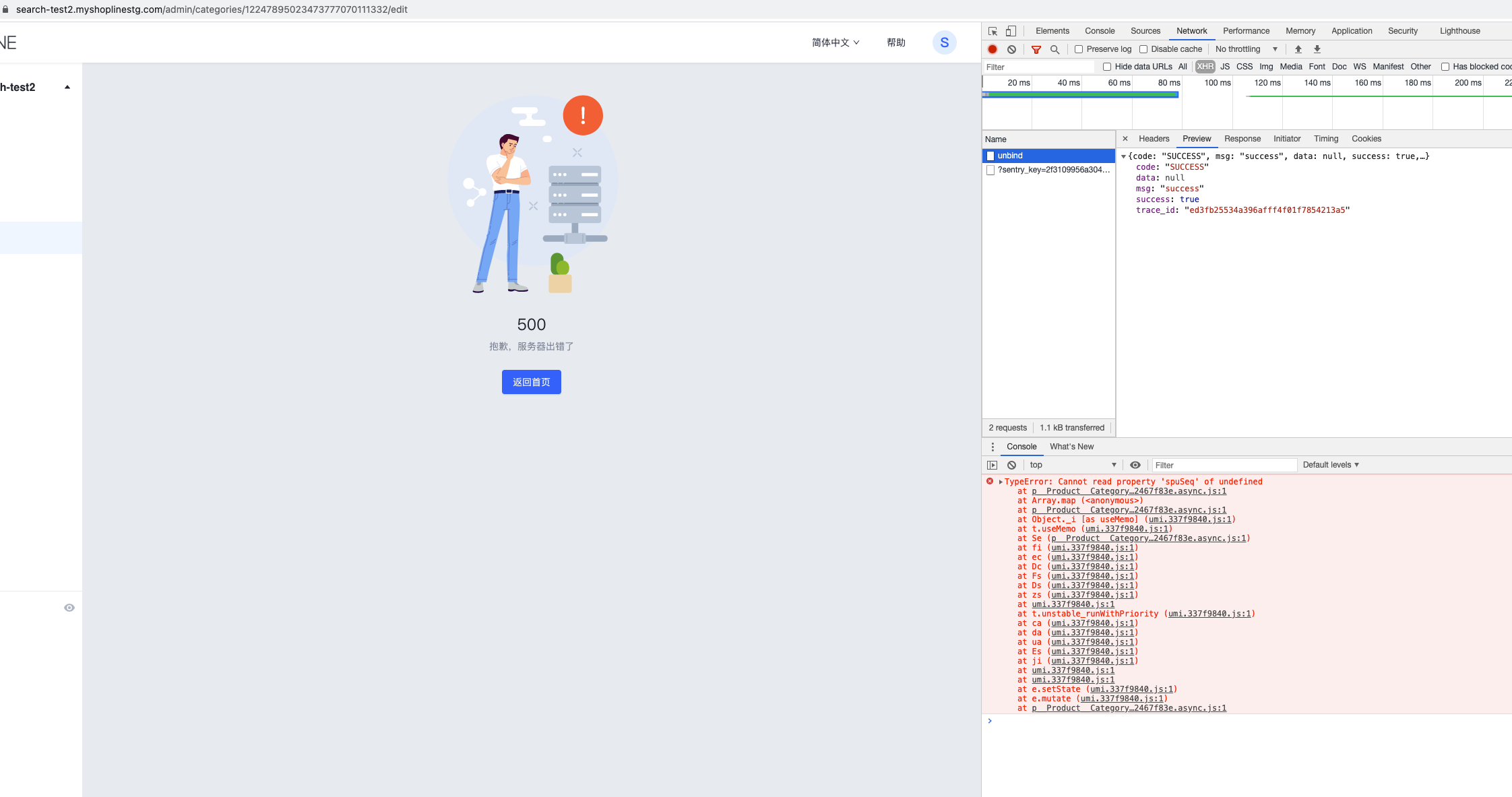Switch to the Headers tab
Image resolution: width=1512 pixels, height=797 pixels.
pos(1154,139)
